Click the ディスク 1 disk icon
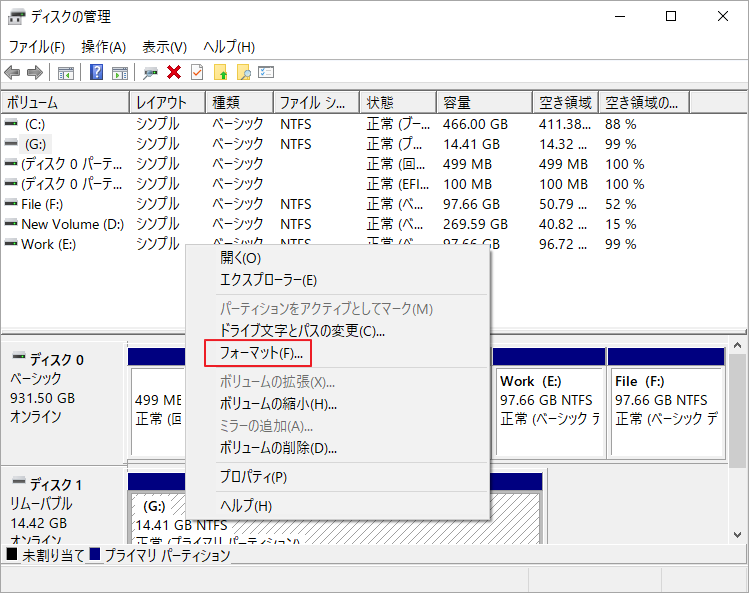The width and height of the screenshot is (749, 593). [x=19, y=481]
